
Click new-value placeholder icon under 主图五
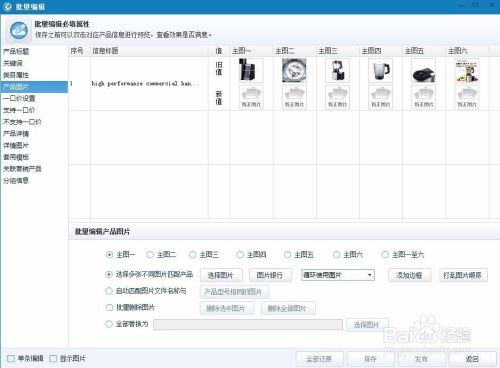point(424,97)
